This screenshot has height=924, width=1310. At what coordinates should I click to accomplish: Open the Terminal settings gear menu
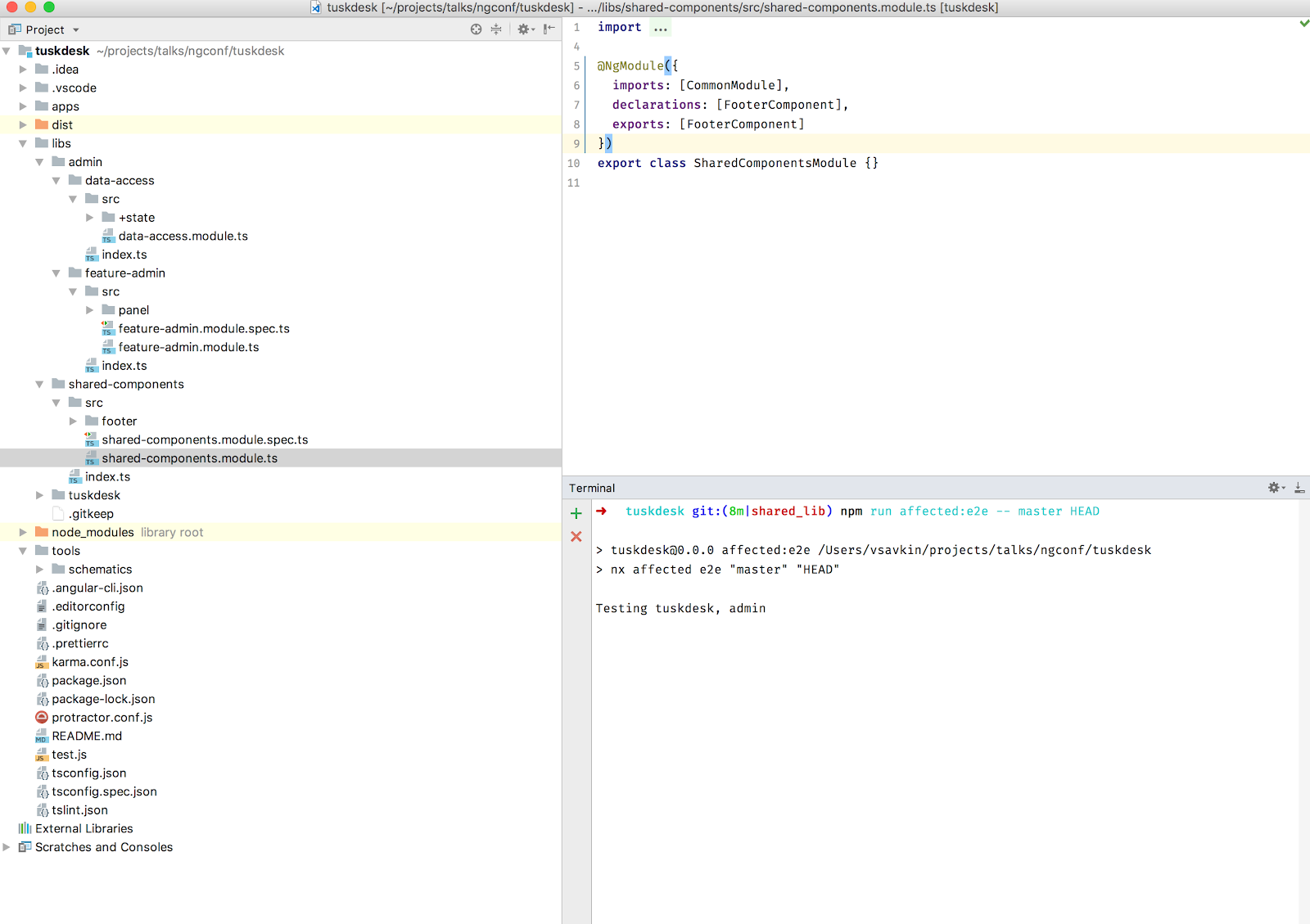tap(1274, 487)
